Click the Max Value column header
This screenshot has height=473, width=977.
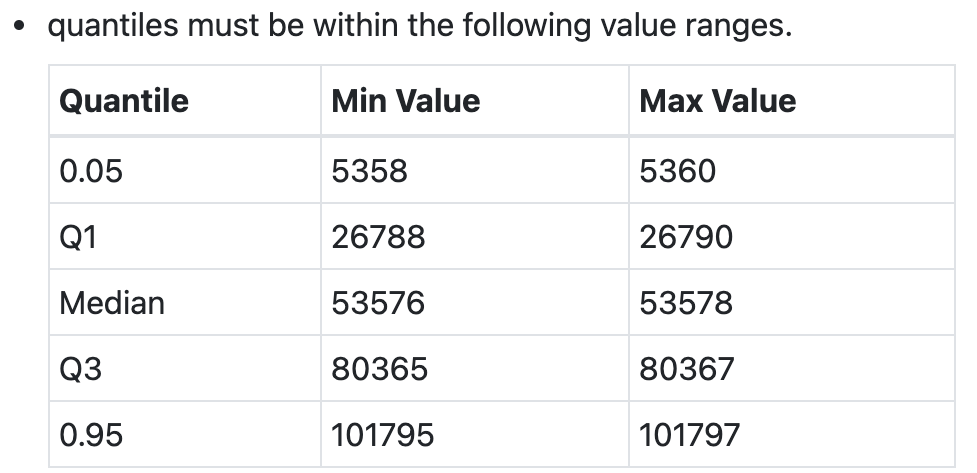[x=718, y=101]
